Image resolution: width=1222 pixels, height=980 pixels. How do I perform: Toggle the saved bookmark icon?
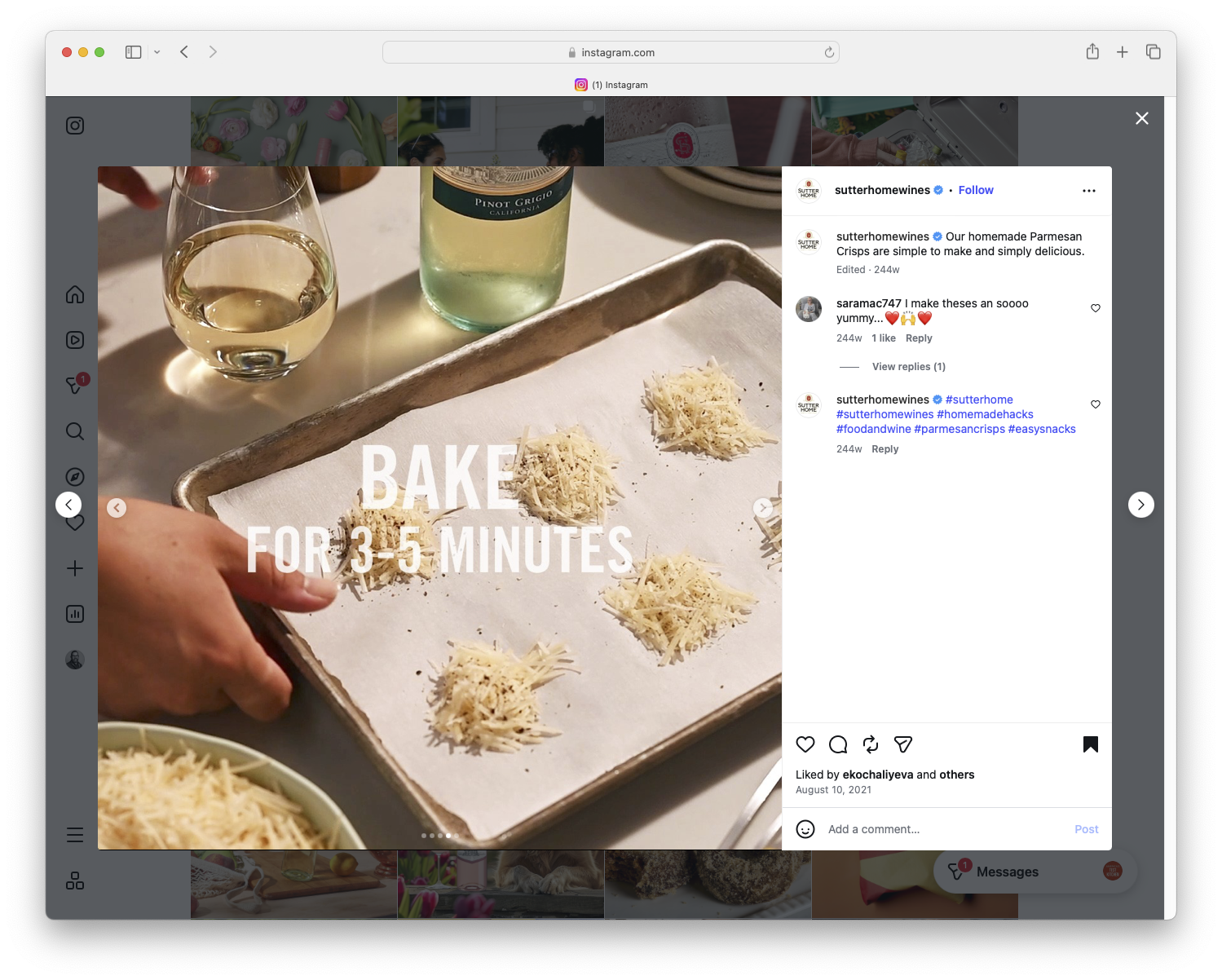click(x=1091, y=744)
